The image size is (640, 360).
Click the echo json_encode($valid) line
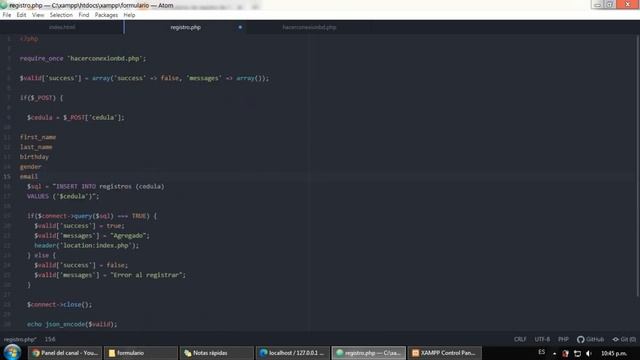coord(72,324)
